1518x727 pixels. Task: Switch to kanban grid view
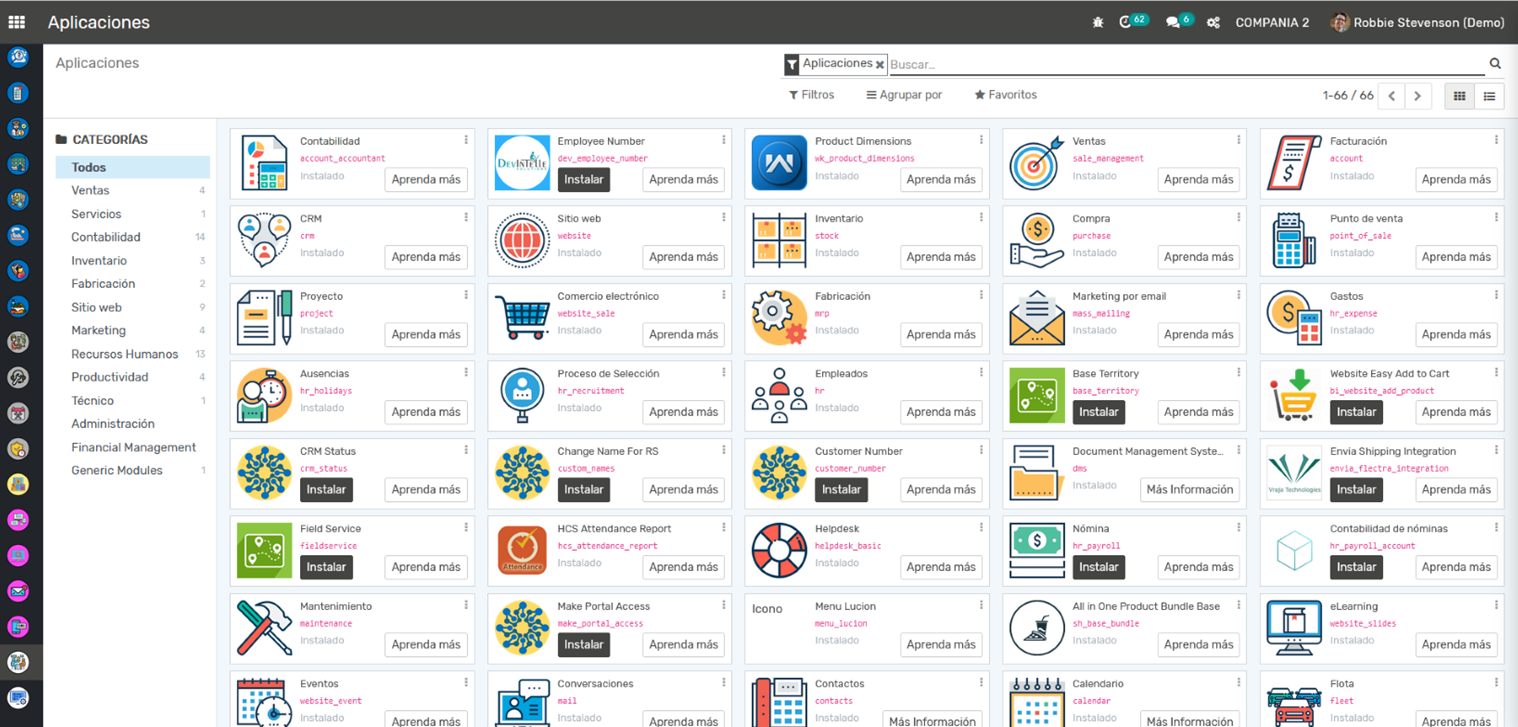coord(1460,96)
